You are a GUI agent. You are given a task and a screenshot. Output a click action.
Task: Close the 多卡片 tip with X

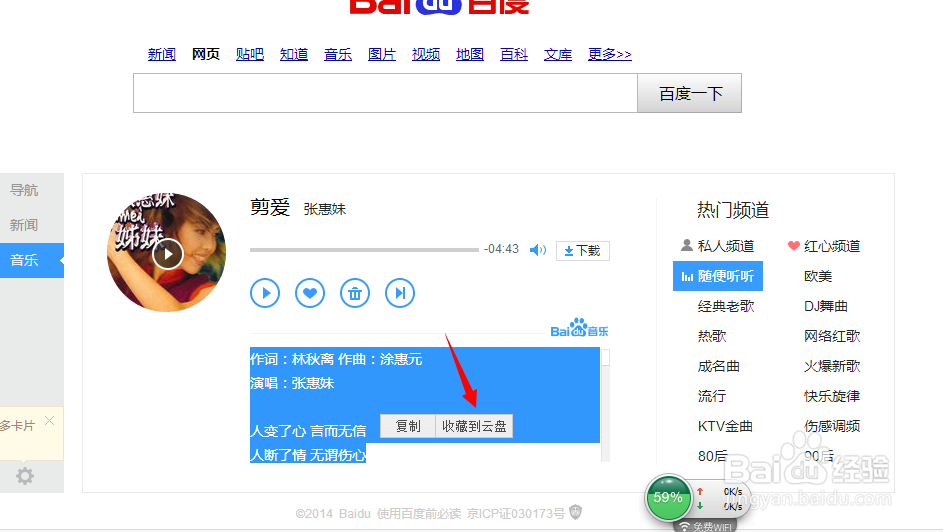pos(49,421)
